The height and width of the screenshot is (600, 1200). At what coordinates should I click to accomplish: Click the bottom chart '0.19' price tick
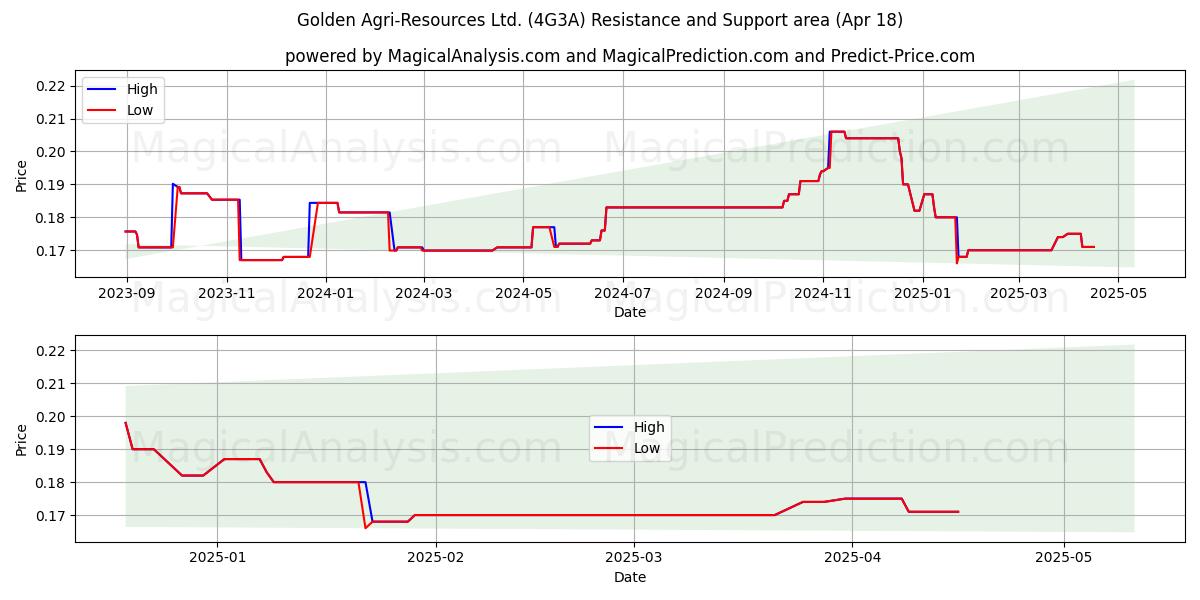tap(50, 450)
